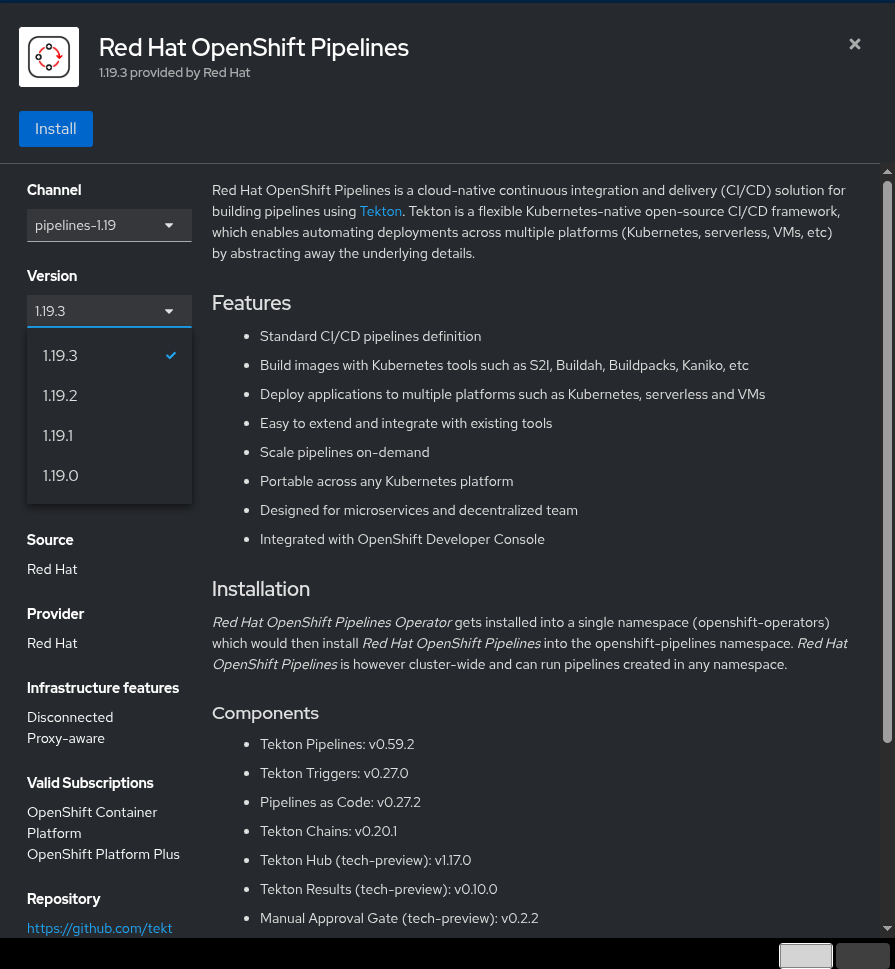Click the Red Hat OpenShift Pipelines logo

[x=49, y=57]
